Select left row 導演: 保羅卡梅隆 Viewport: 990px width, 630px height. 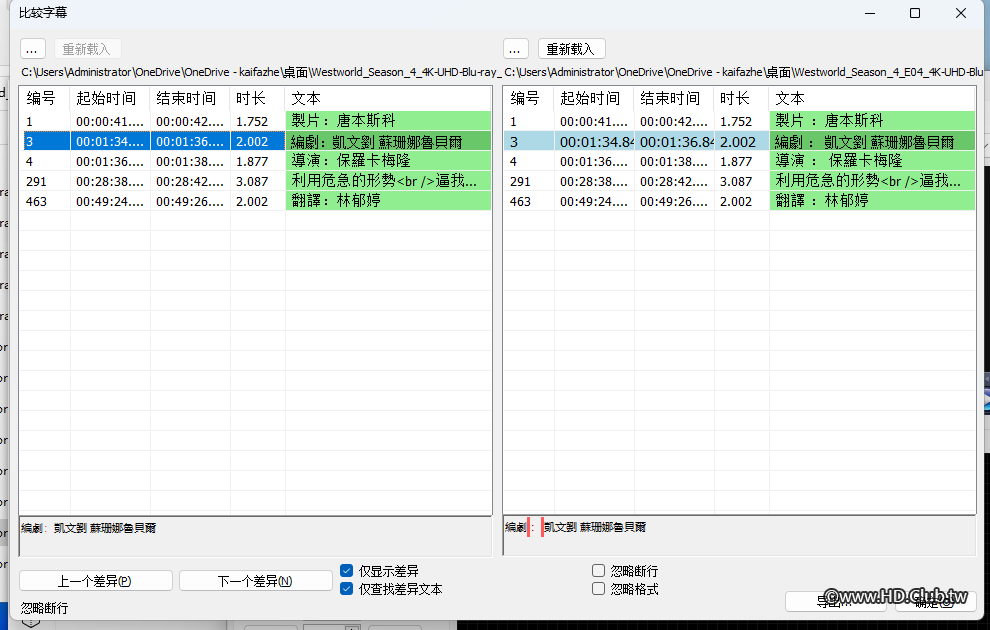[256, 162]
